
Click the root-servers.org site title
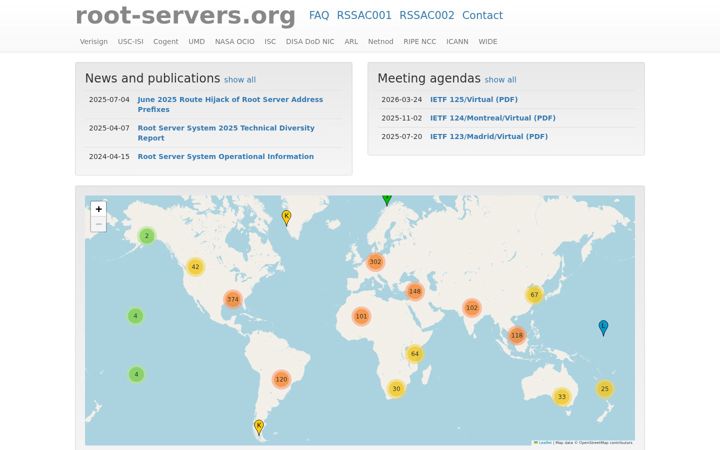186,16
